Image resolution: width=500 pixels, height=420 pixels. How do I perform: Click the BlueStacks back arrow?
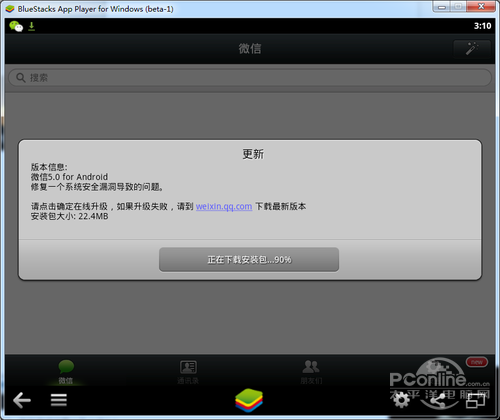[x=22, y=400]
